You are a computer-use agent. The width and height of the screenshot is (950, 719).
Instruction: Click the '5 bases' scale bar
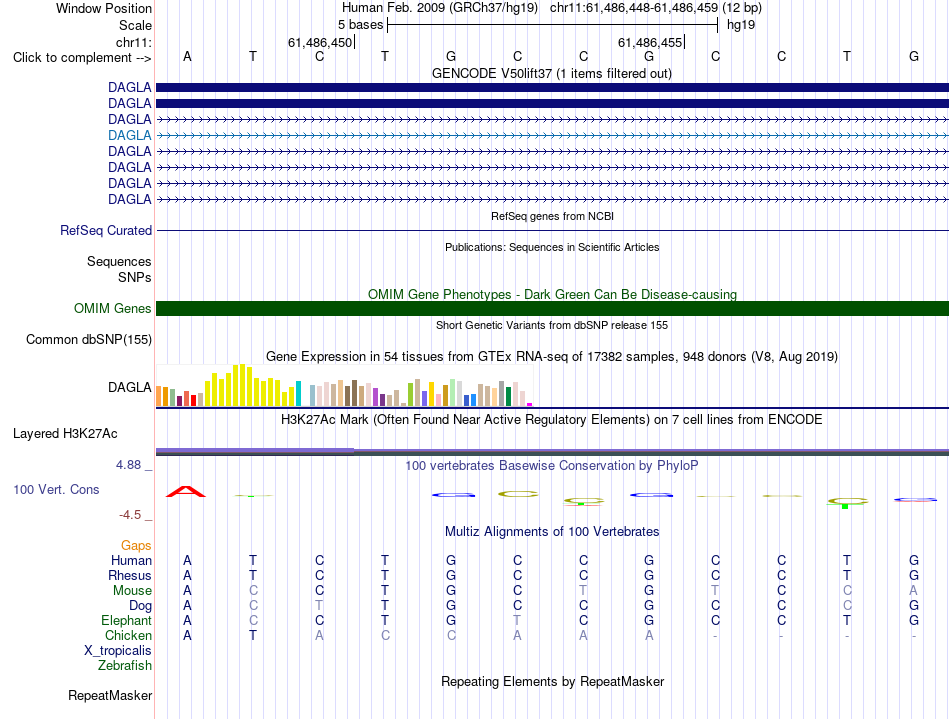click(x=553, y=25)
